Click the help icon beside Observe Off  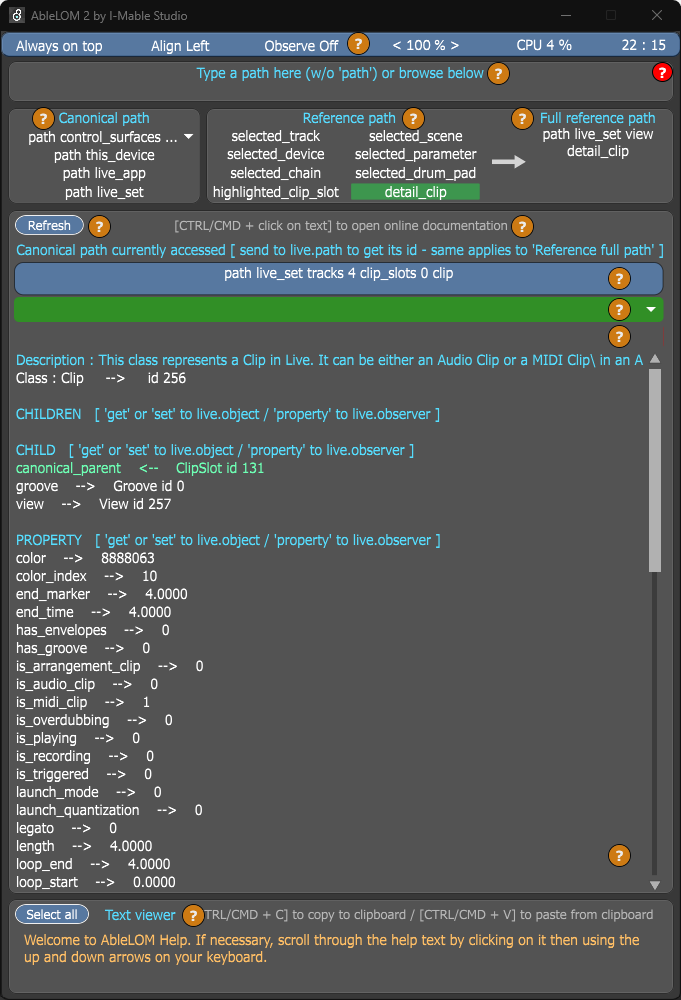[x=358, y=44]
